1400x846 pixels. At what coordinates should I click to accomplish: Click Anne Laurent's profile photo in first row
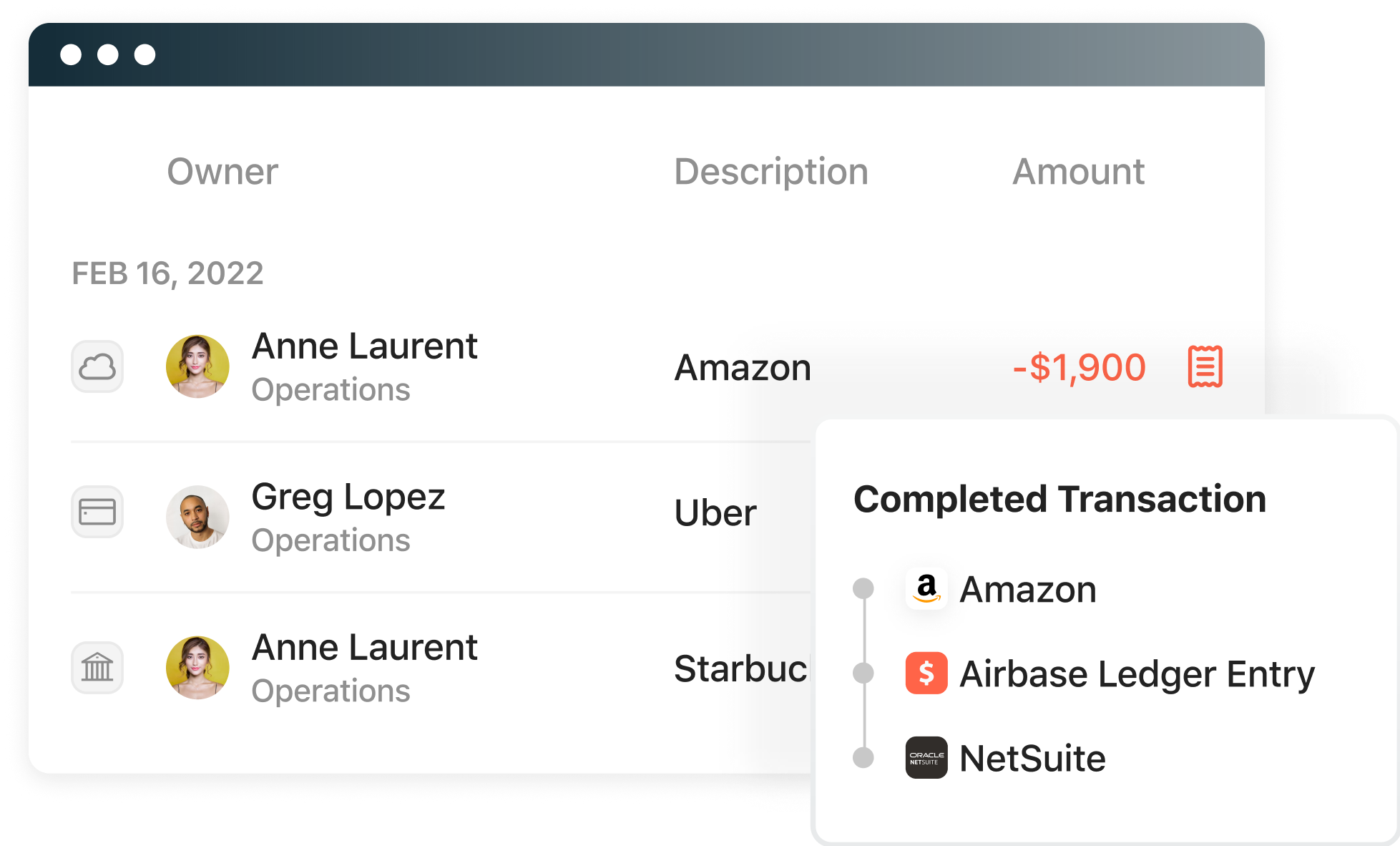pos(195,367)
